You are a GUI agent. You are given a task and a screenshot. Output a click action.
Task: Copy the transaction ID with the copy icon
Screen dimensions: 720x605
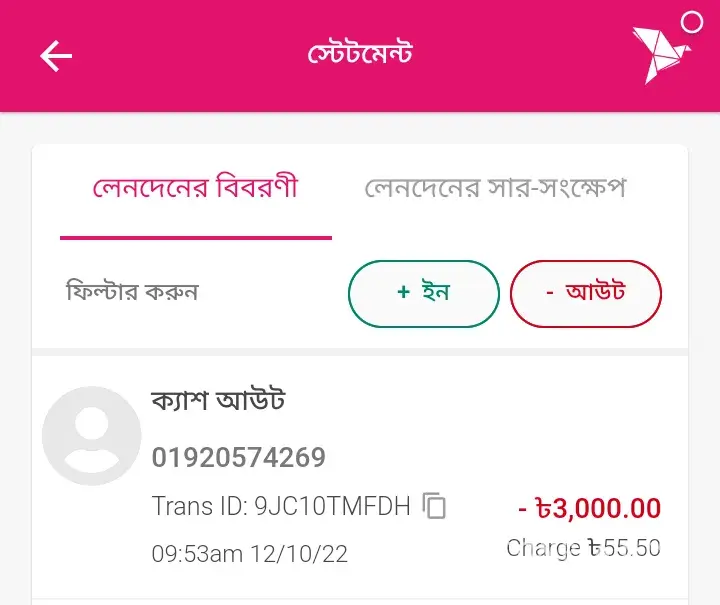(434, 506)
